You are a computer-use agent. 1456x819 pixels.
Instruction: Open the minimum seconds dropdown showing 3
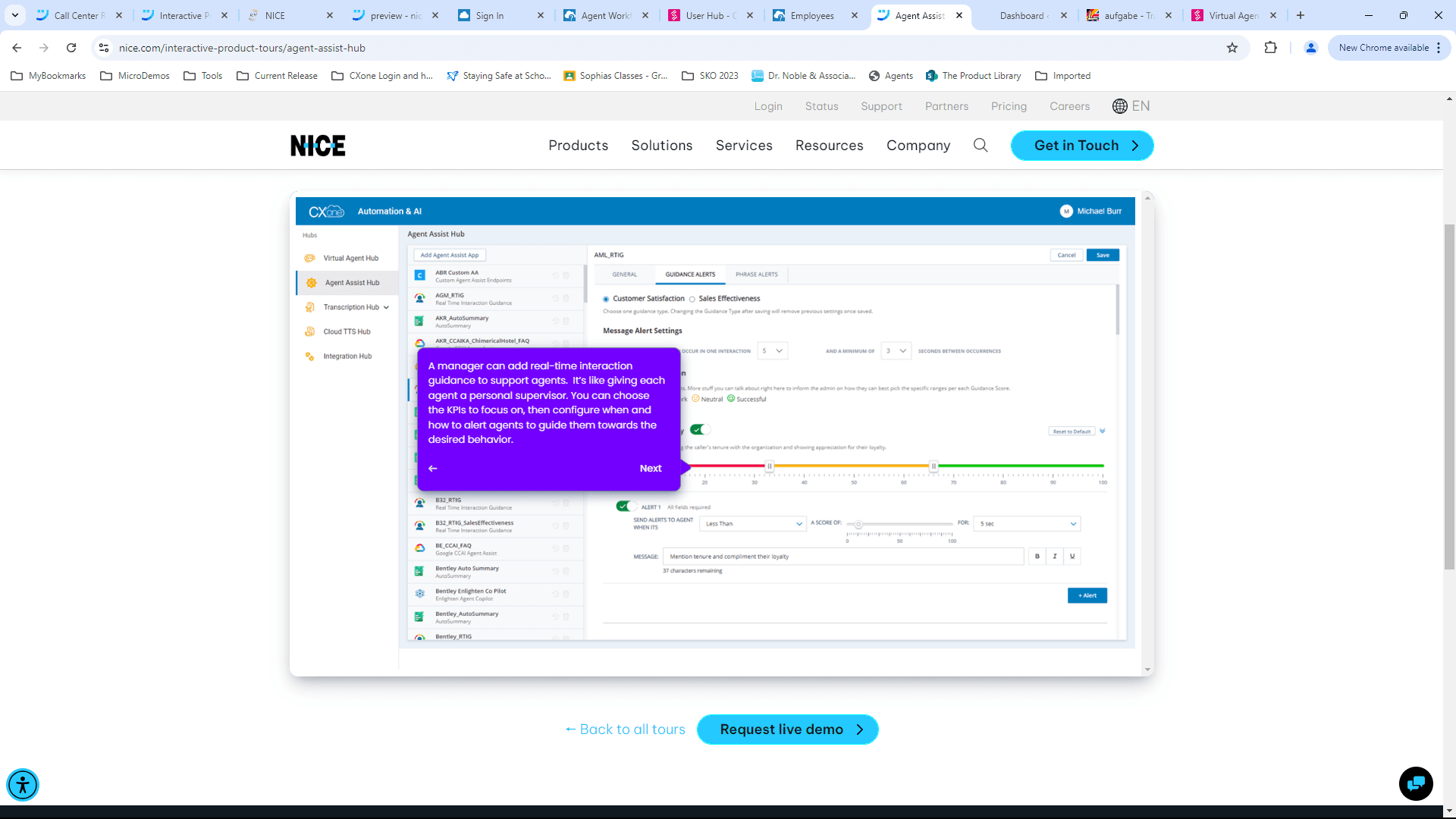[896, 351]
